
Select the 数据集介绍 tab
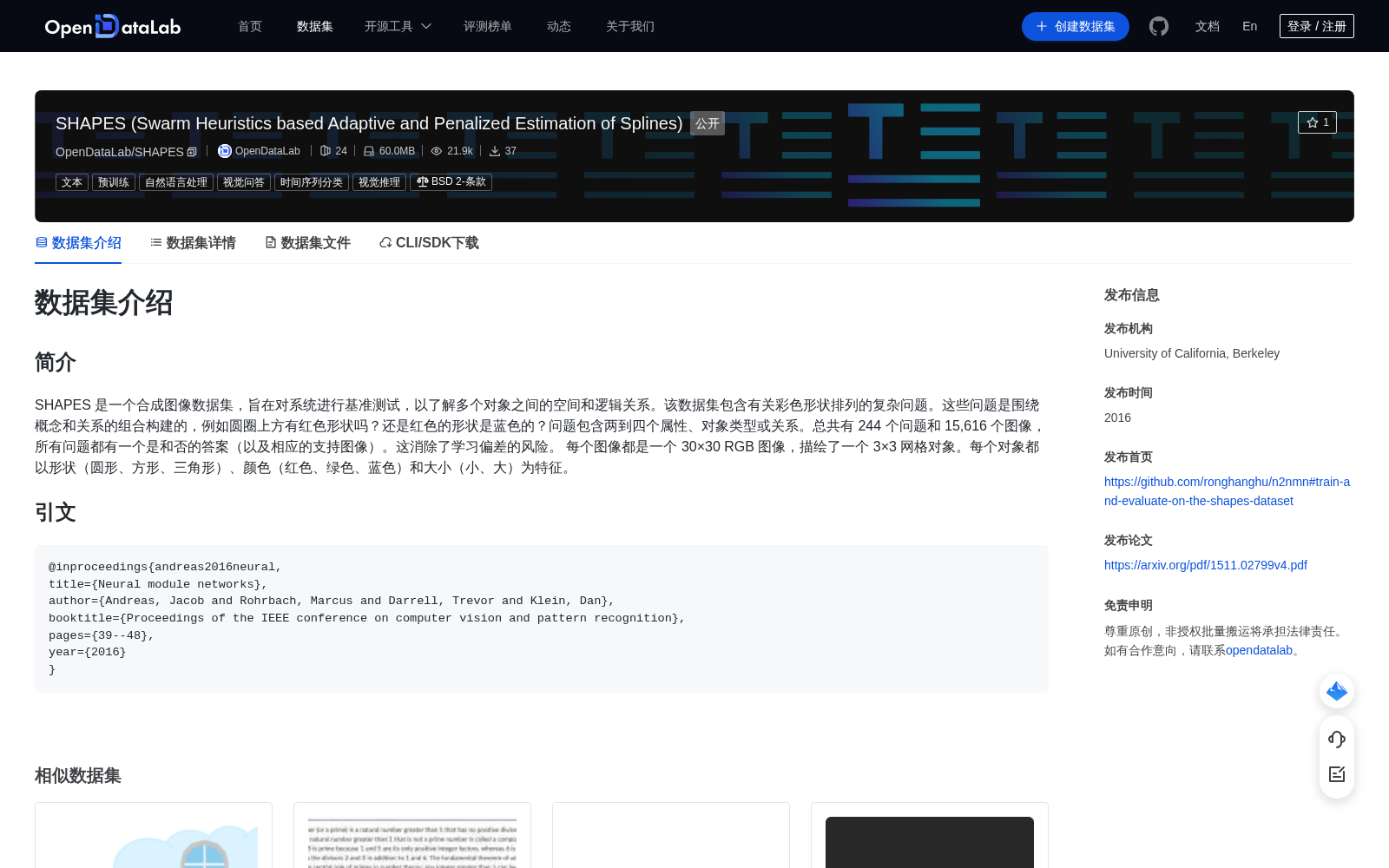pos(78,243)
